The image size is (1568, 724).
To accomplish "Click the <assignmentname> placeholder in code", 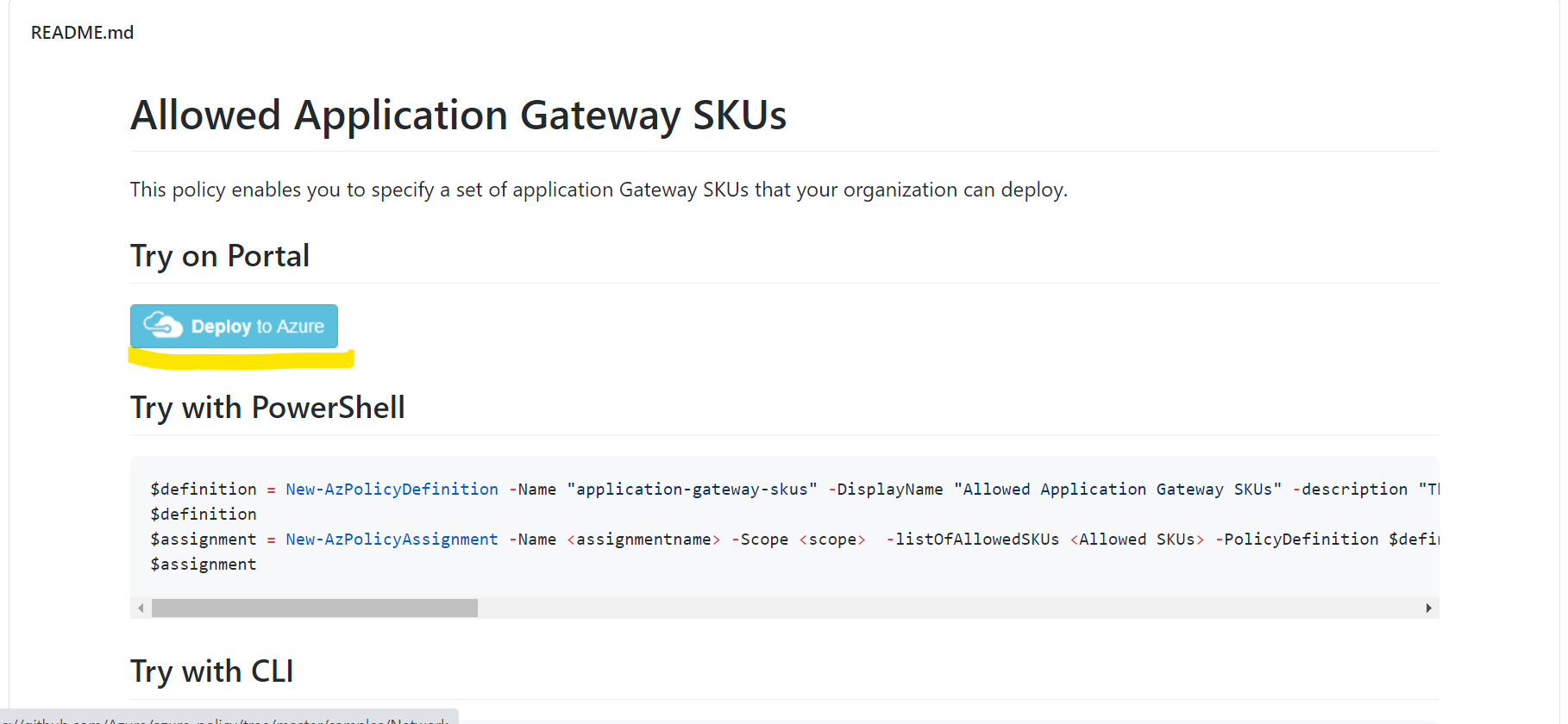I will click(643, 539).
